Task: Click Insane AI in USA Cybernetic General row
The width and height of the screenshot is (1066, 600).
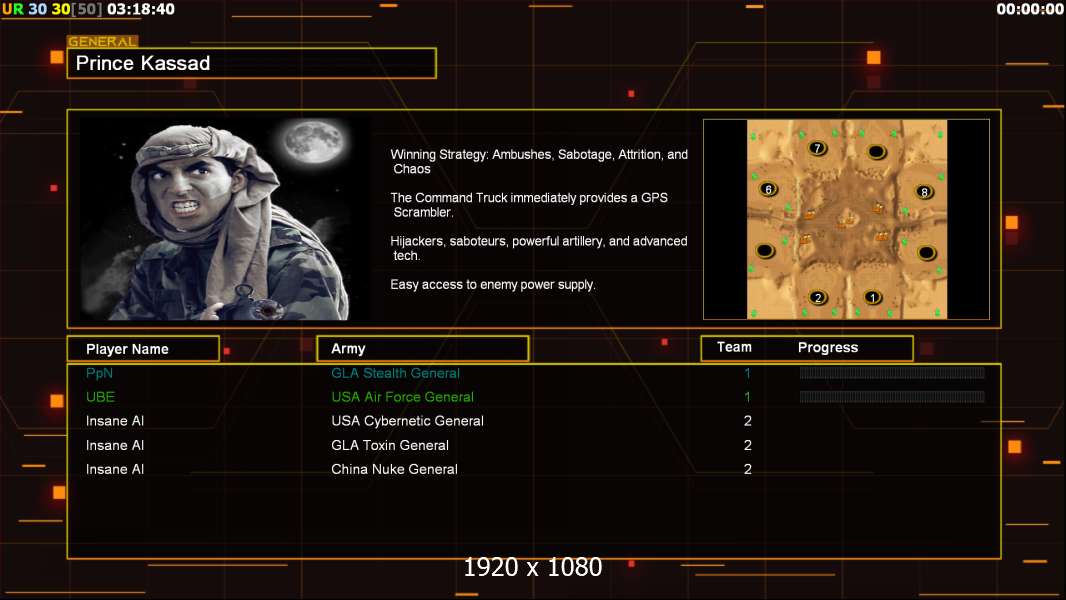Action: point(115,421)
